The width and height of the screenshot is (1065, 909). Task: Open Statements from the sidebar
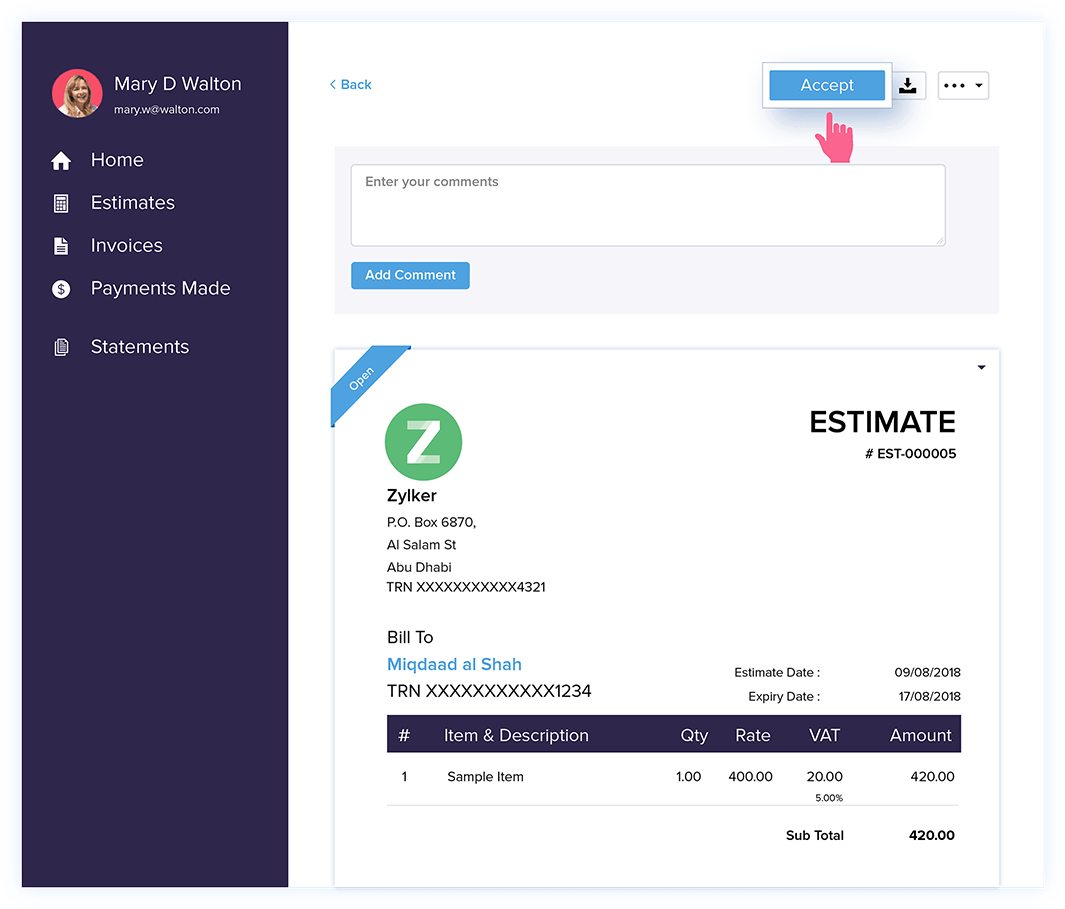140,346
